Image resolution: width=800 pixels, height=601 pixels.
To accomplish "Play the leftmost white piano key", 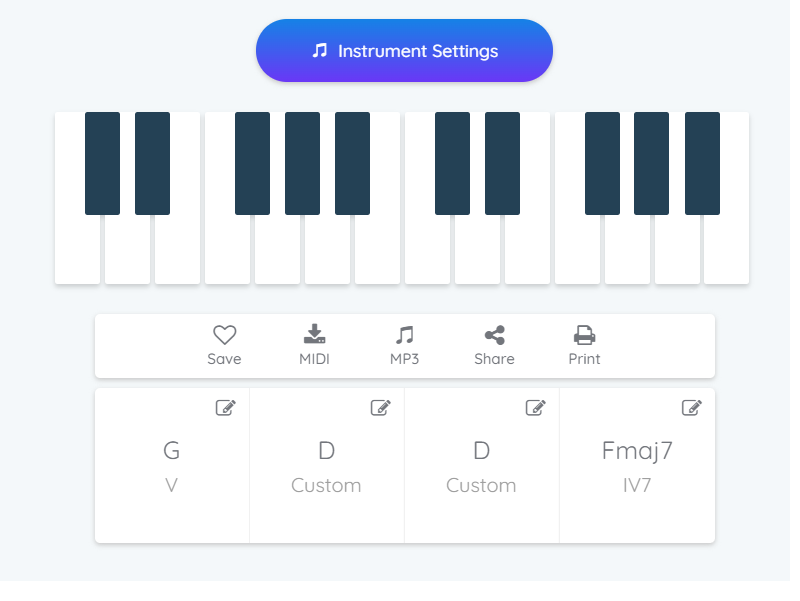I will [77, 250].
